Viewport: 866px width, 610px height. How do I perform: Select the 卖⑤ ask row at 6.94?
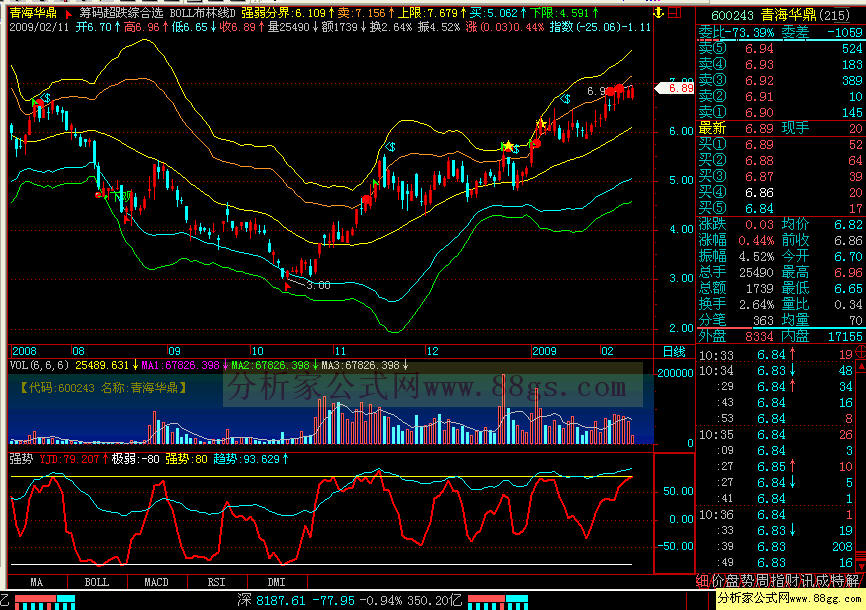(x=780, y=49)
